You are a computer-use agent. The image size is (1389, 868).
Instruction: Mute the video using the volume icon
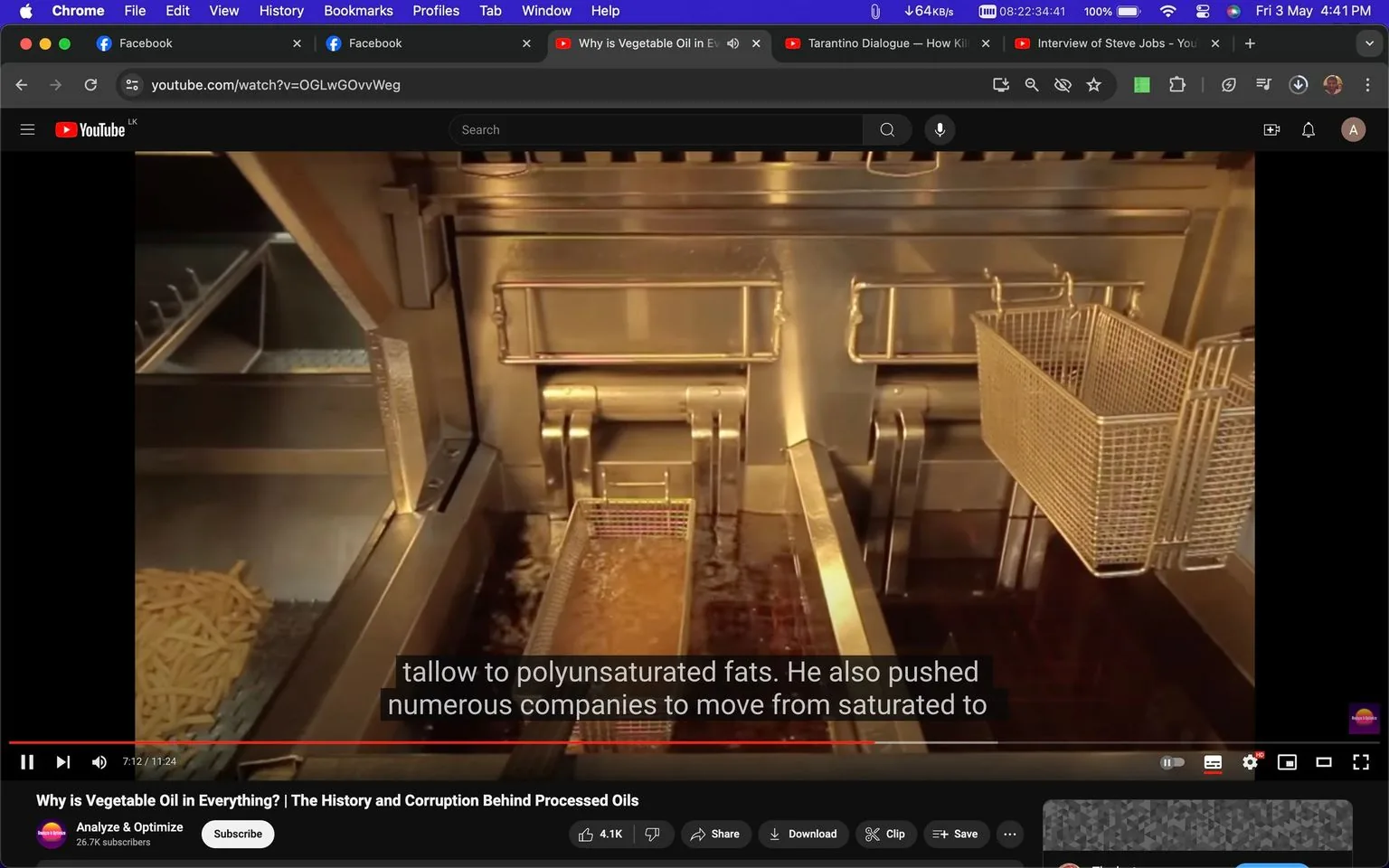point(99,761)
